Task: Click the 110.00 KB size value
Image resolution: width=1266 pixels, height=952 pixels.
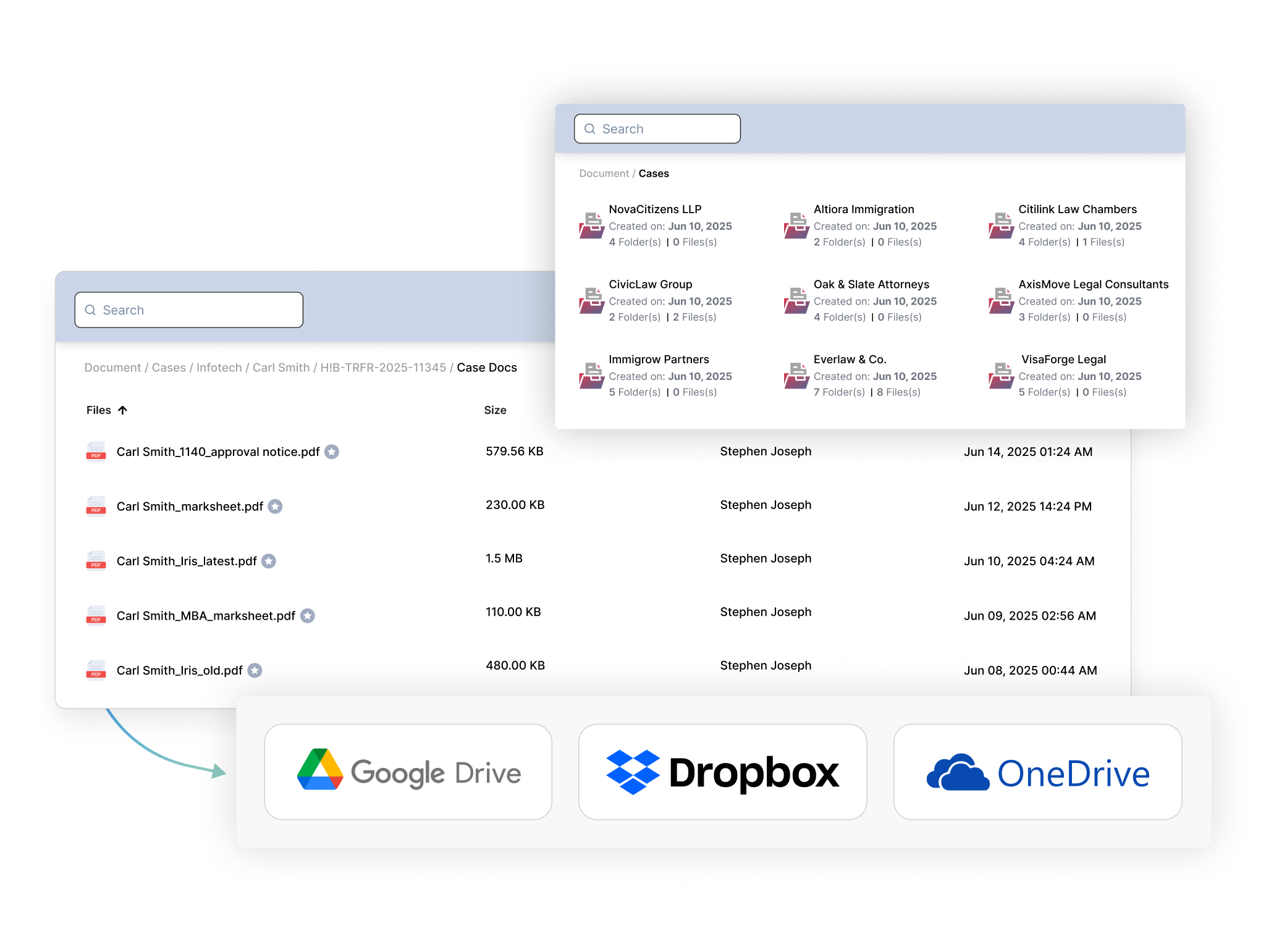Action: coord(513,612)
